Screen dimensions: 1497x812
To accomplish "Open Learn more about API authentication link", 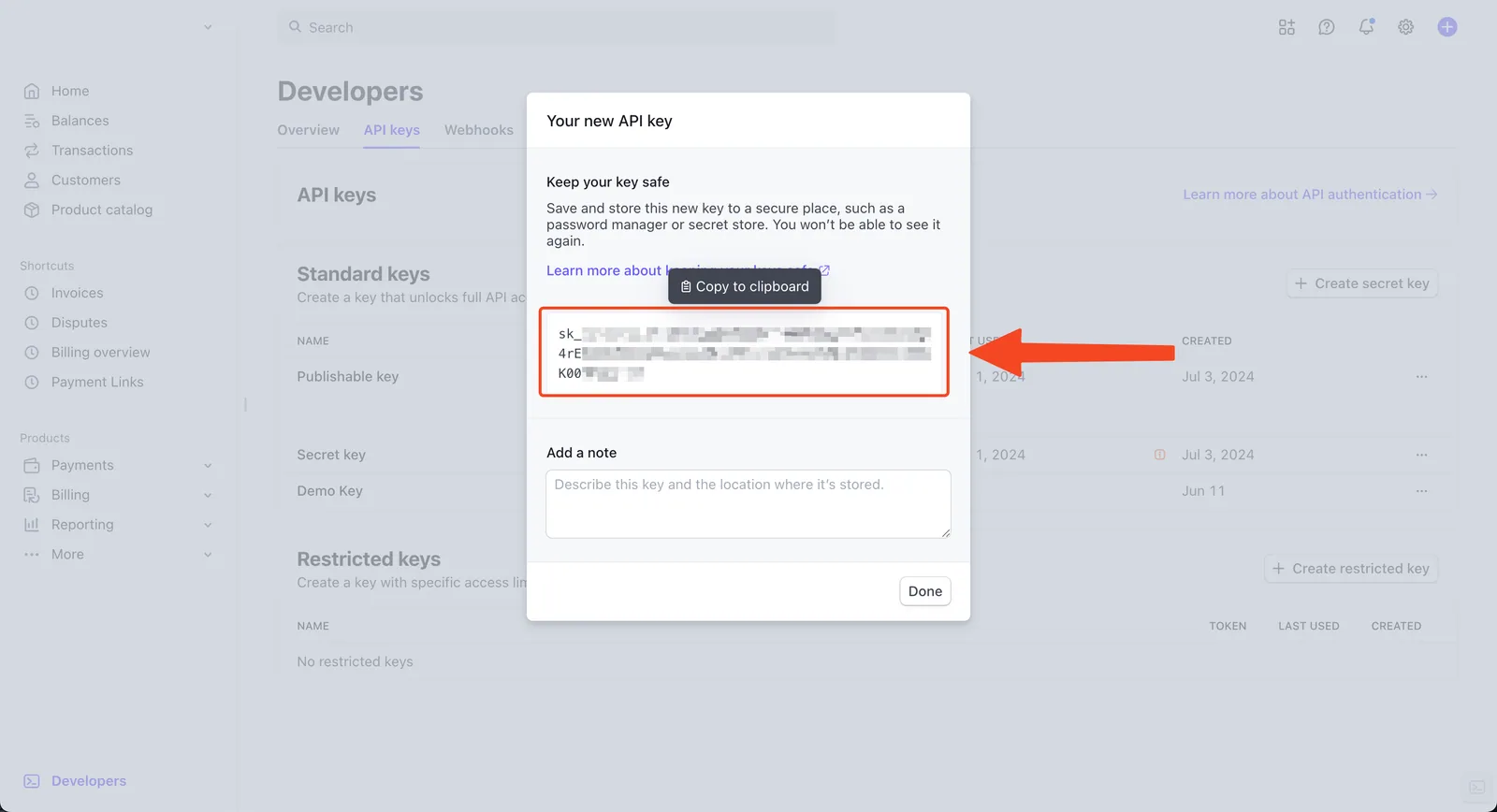I will click(x=1310, y=195).
